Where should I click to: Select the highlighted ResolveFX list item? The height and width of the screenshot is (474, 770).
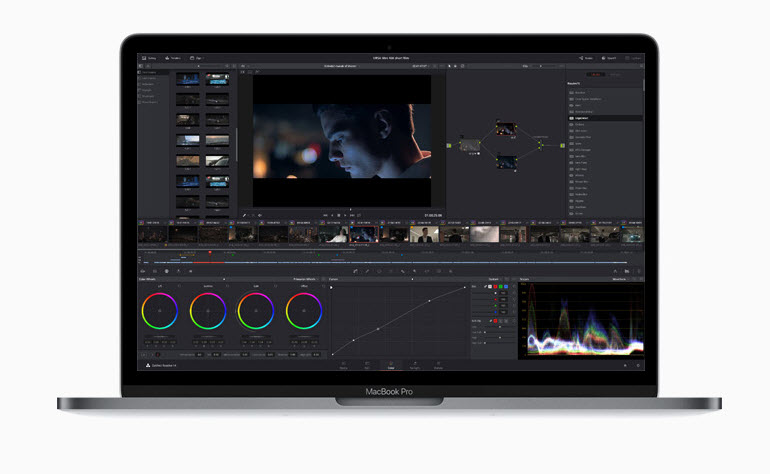tap(605, 118)
